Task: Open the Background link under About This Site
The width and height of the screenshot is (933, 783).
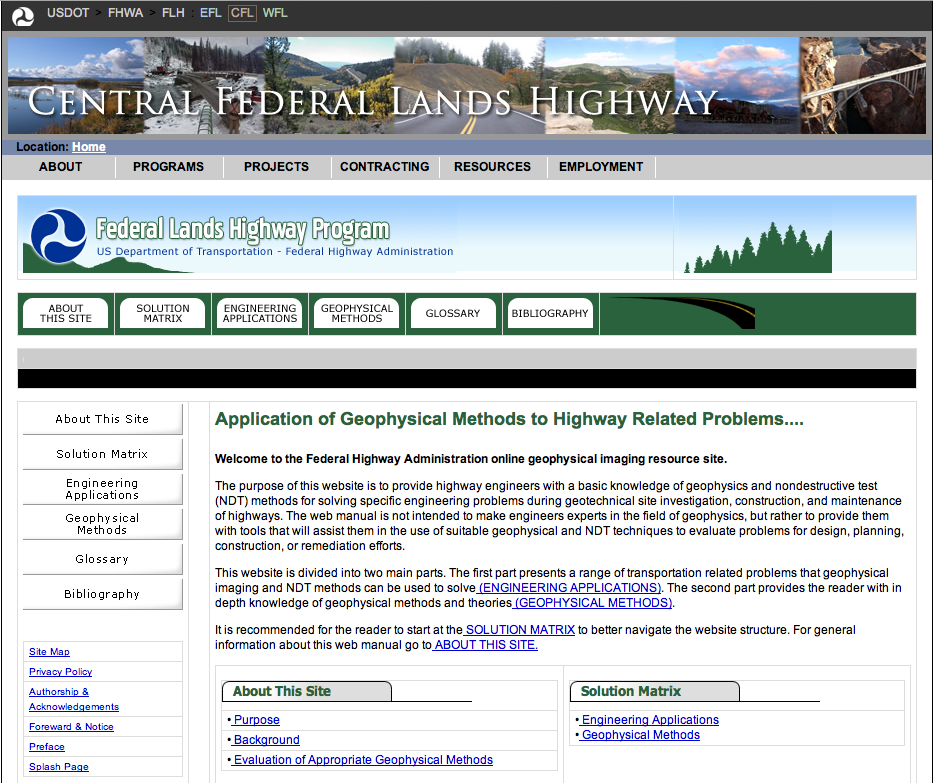Action: pos(267,740)
